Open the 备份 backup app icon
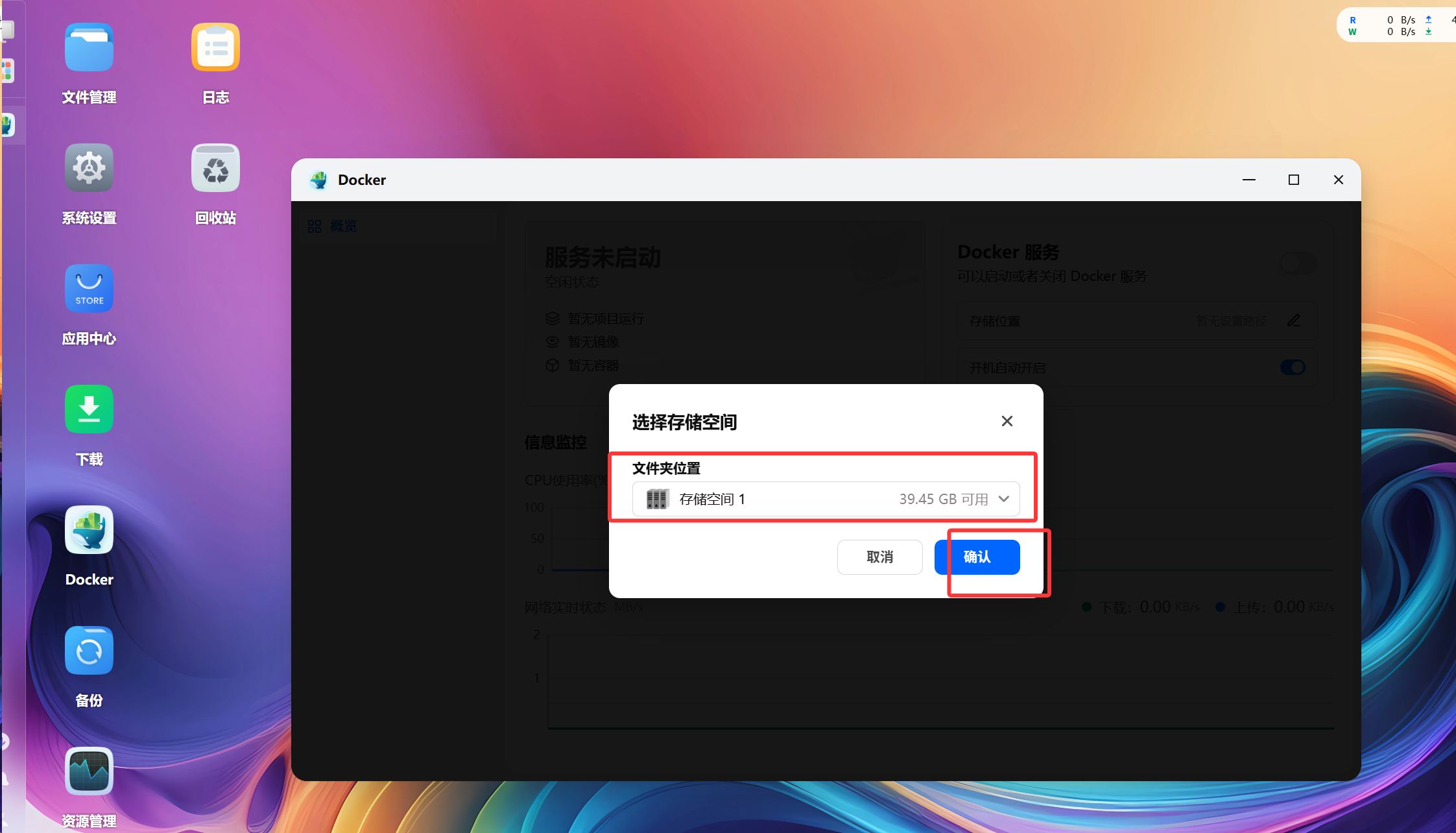The height and width of the screenshot is (833, 1456). point(89,651)
